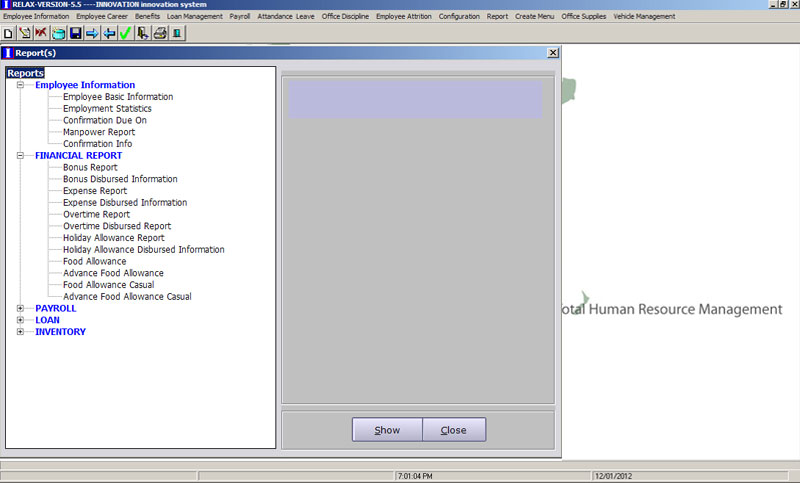This screenshot has height=483, width=800.
Task: Select Advance Food Allowance Casual report
Action: coord(127,296)
